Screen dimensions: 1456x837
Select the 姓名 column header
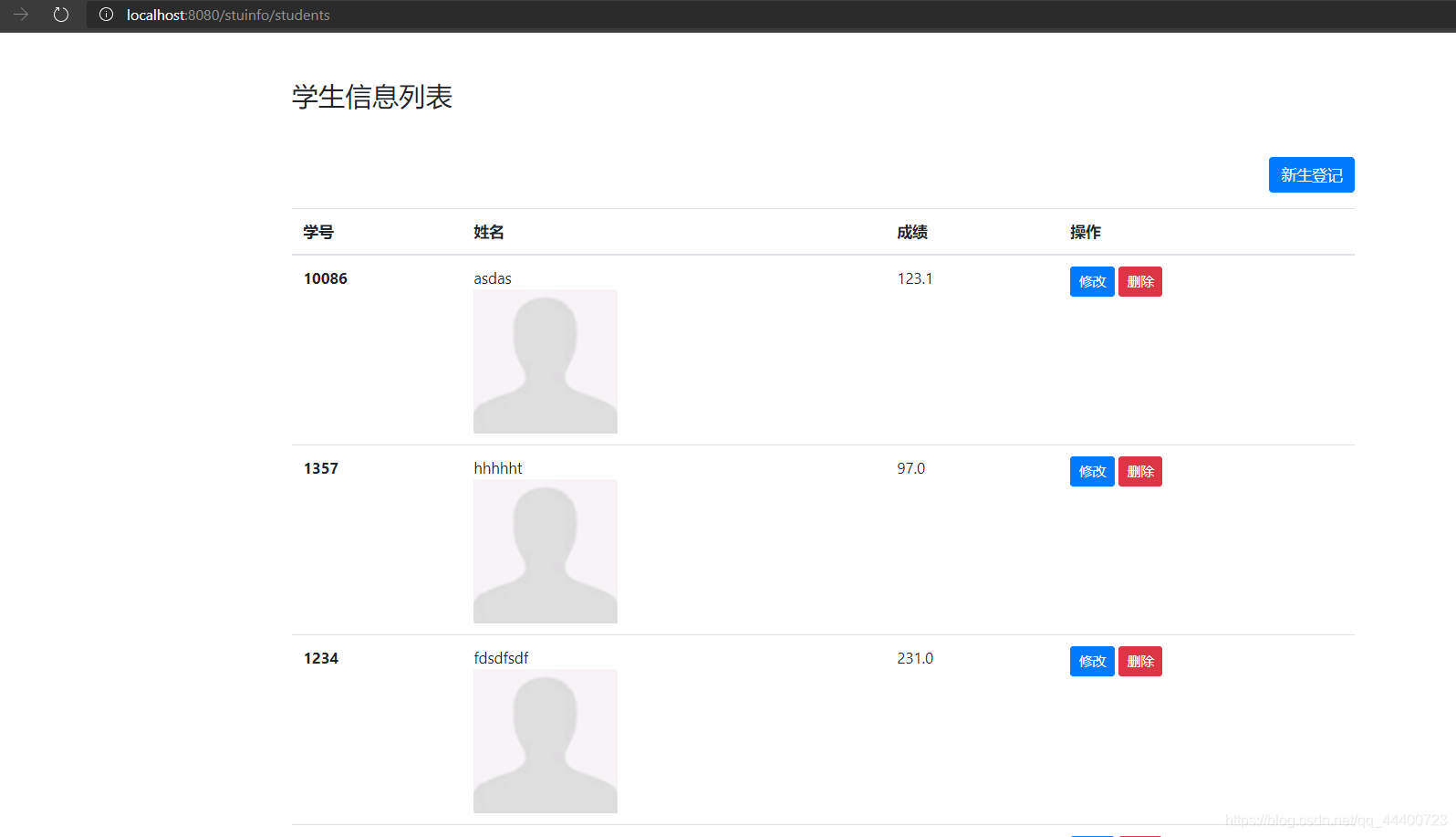(489, 232)
